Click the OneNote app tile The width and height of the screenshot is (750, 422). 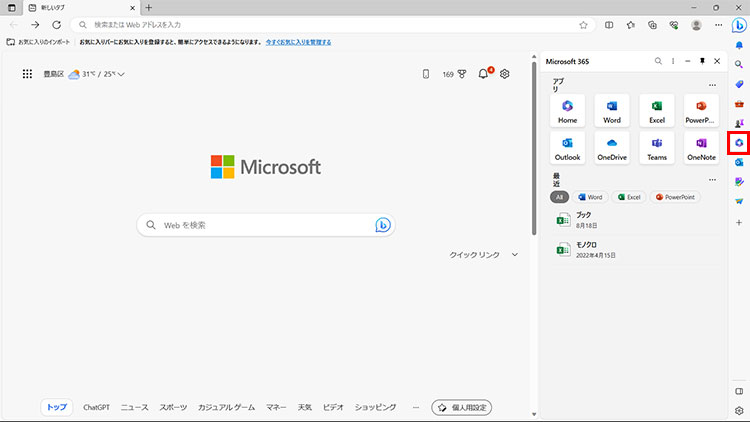pos(701,147)
